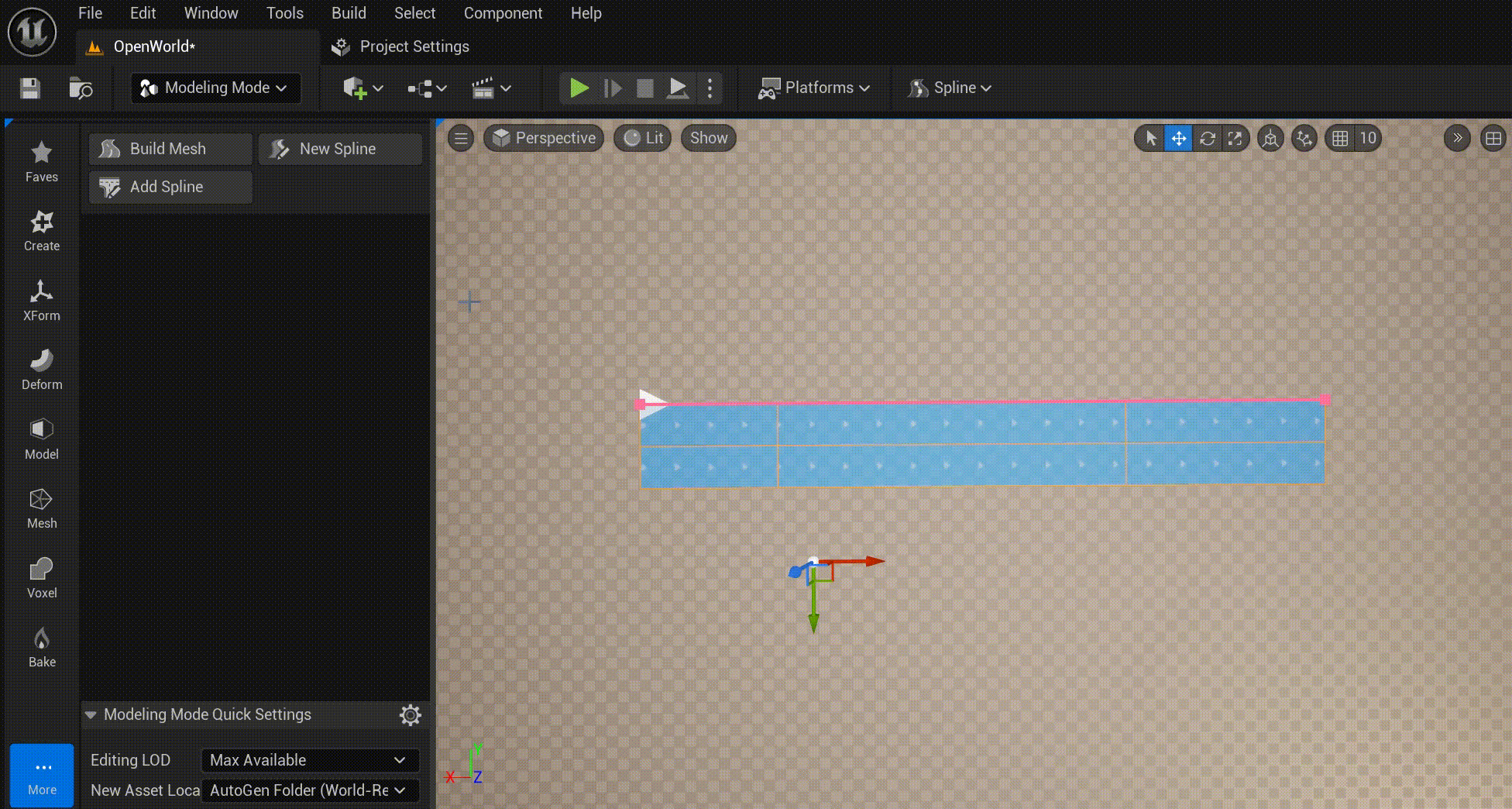Save the current level with the floppy icon

[30, 88]
